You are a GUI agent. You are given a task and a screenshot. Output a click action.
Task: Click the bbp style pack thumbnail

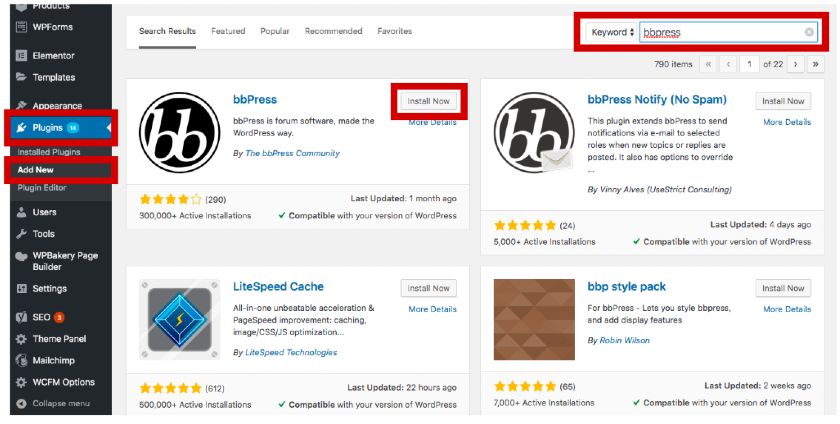tap(534, 319)
